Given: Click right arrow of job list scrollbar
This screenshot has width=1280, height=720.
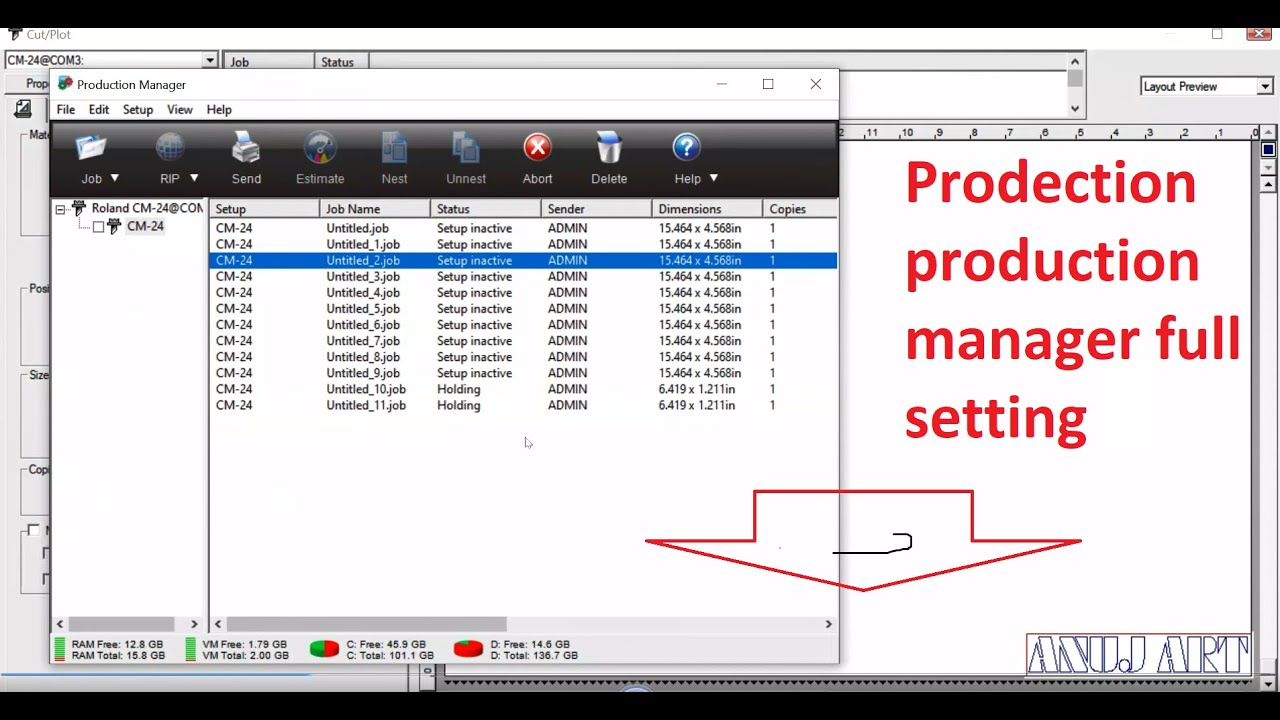Looking at the screenshot, I should 828,624.
